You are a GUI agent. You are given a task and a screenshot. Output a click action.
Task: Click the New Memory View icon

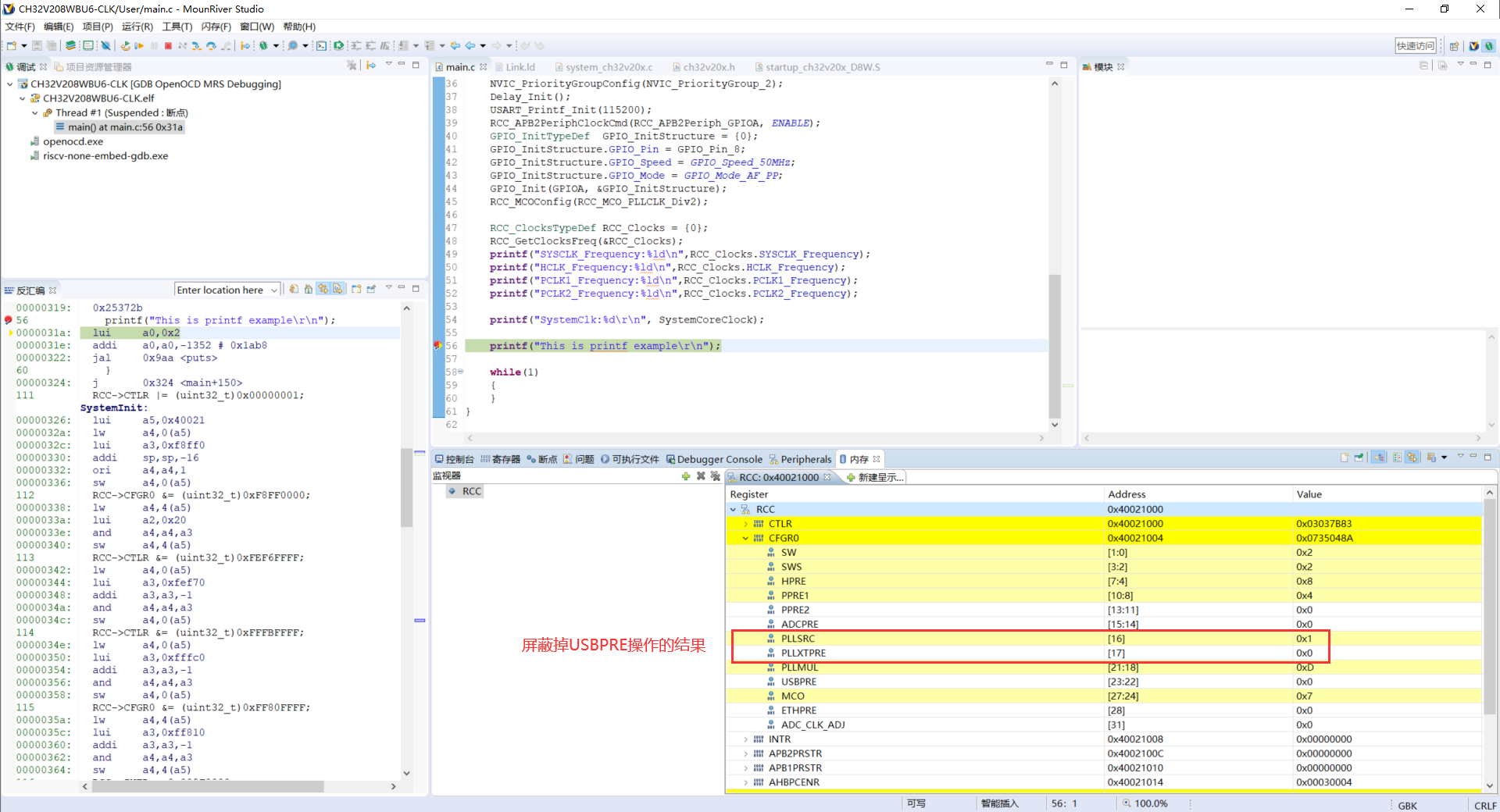click(1344, 458)
